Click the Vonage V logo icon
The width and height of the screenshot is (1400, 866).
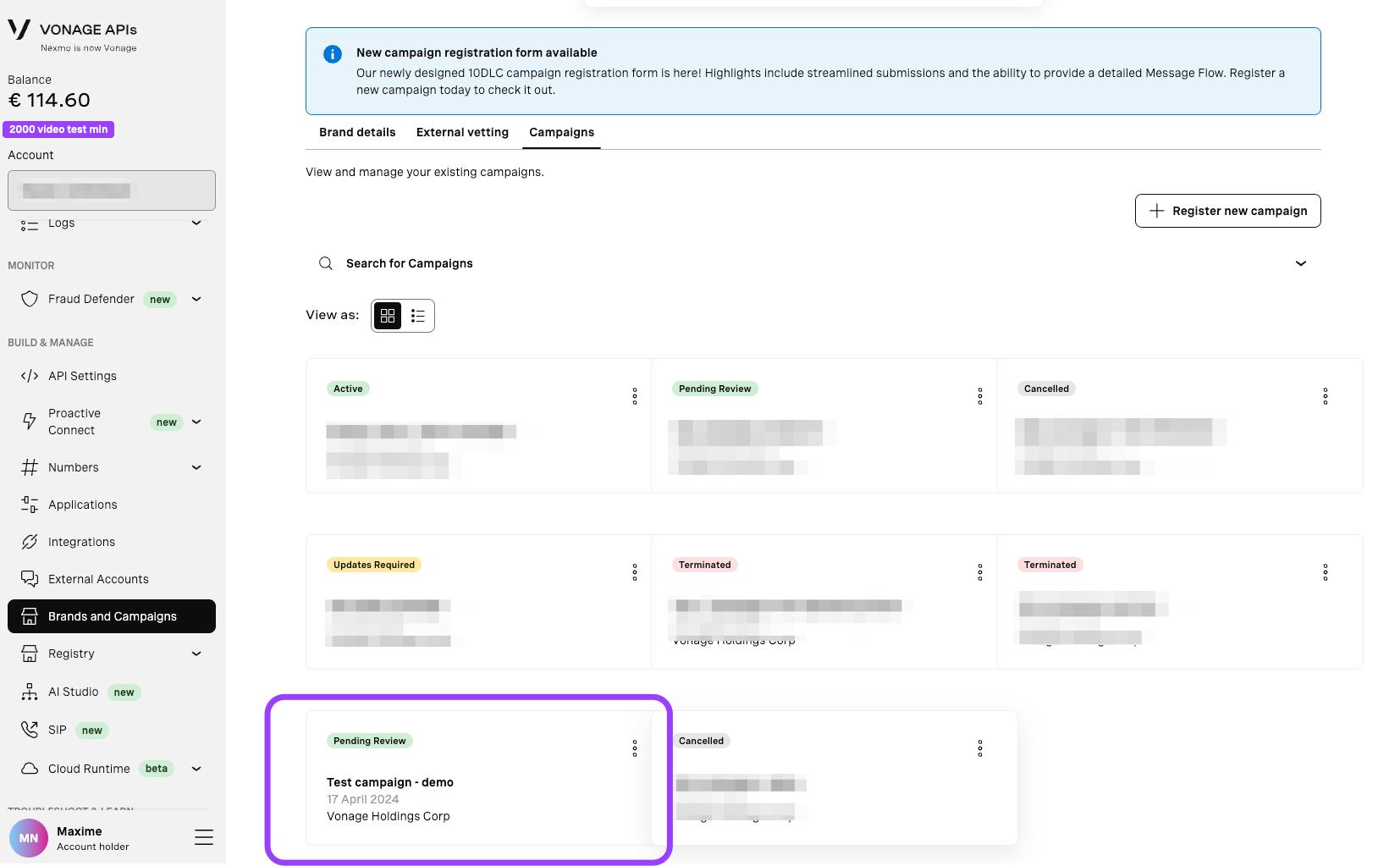pos(19,30)
